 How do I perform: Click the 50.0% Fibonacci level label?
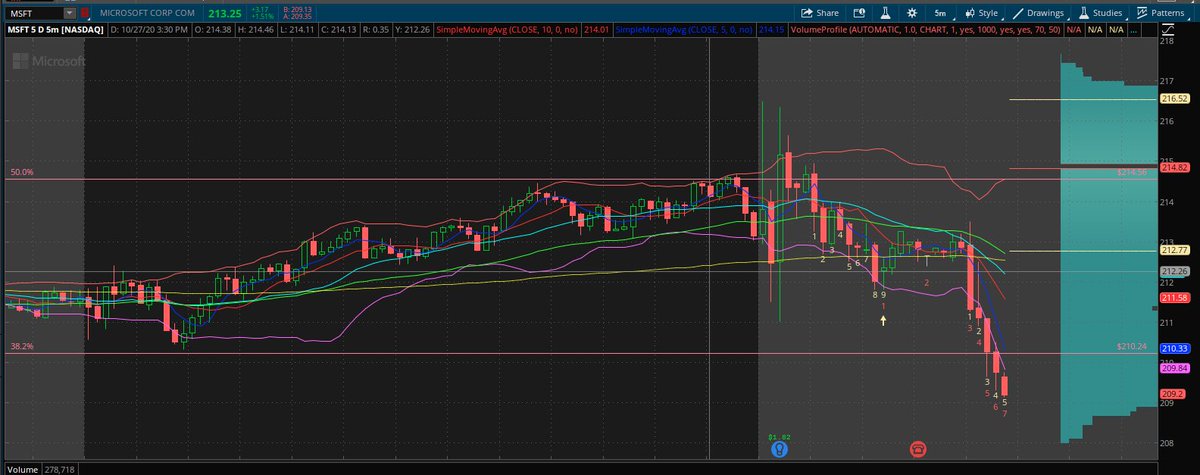[x=22, y=173]
